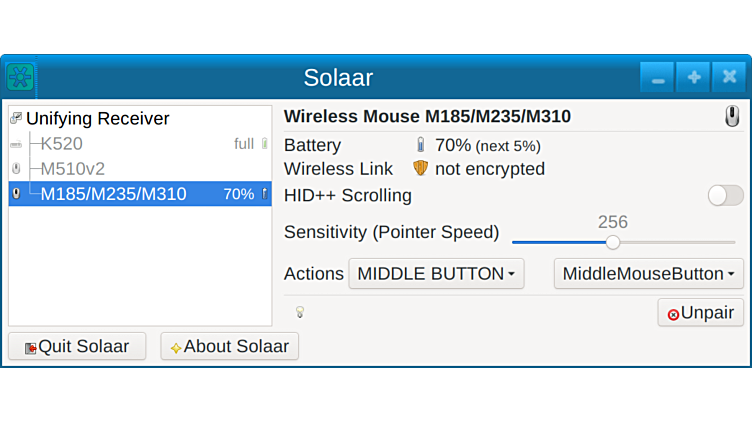This screenshot has height=423, width=752.
Task: Click the Sensitivity pointer speed slider
Action: coord(613,242)
